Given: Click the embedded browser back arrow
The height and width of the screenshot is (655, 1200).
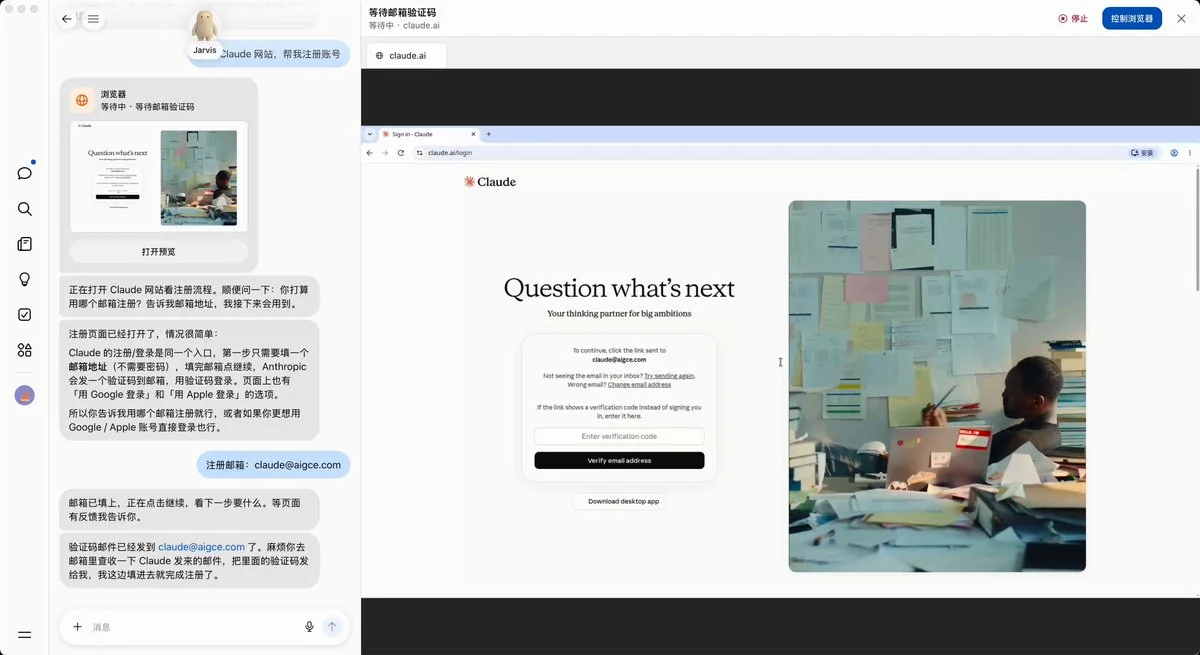Looking at the screenshot, I should point(369,153).
